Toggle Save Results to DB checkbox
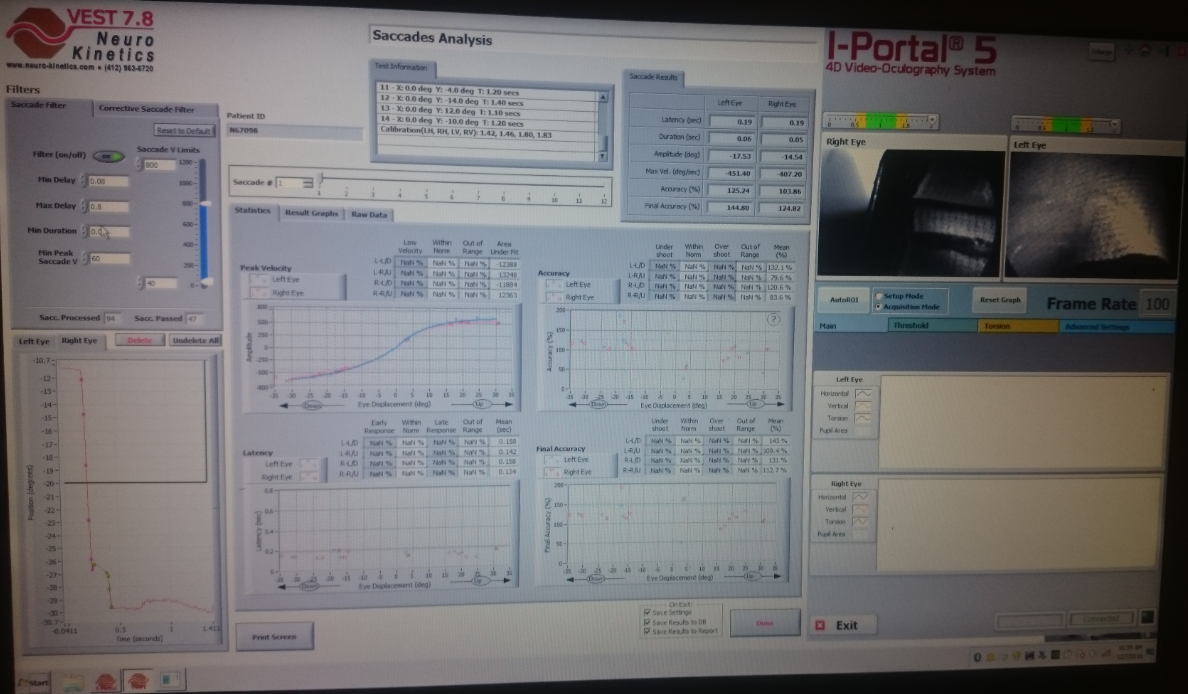The width and height of the screenshot is (1188, 694). [646, 622]
